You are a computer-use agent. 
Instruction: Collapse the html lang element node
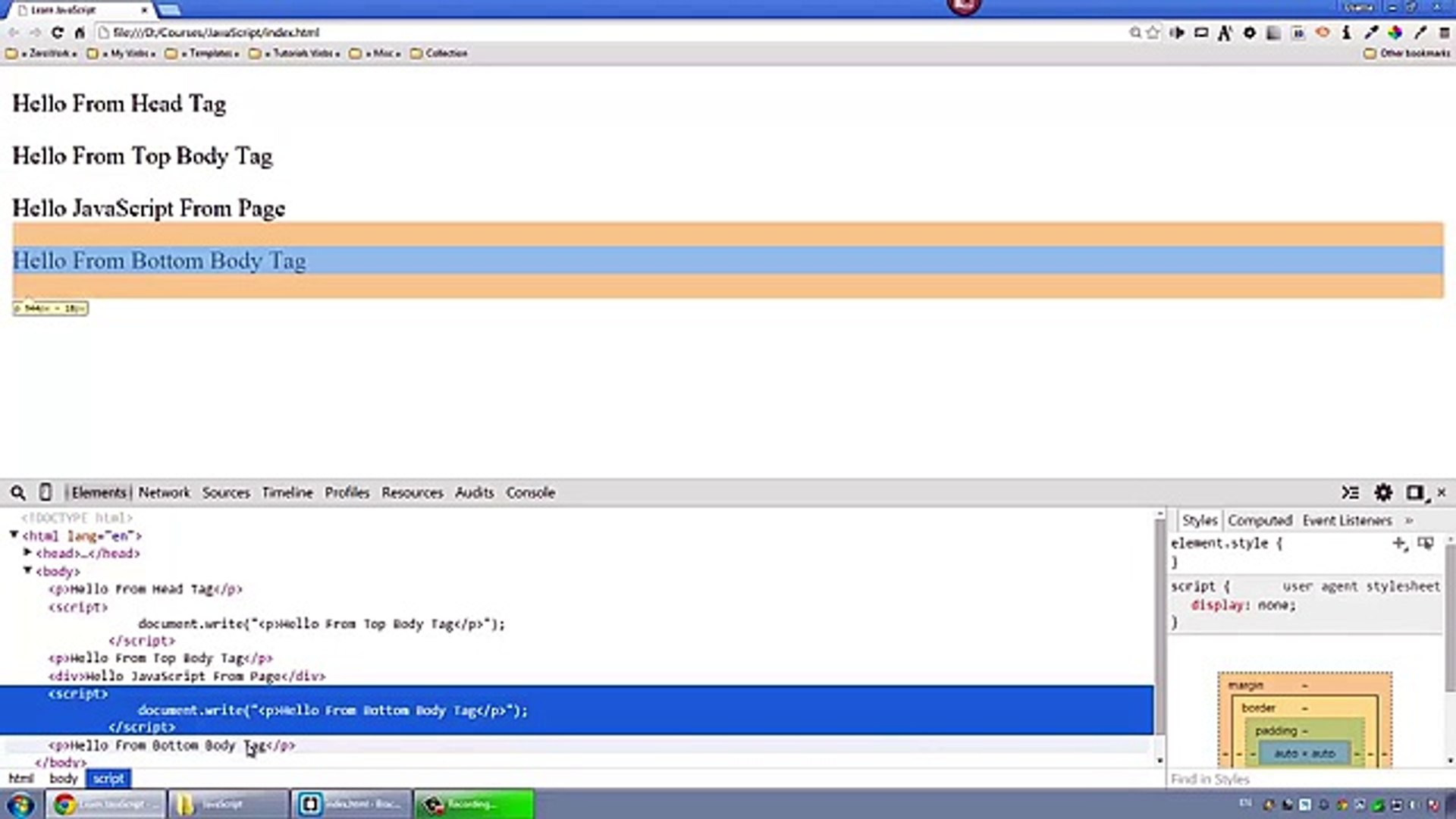(14, 535)
